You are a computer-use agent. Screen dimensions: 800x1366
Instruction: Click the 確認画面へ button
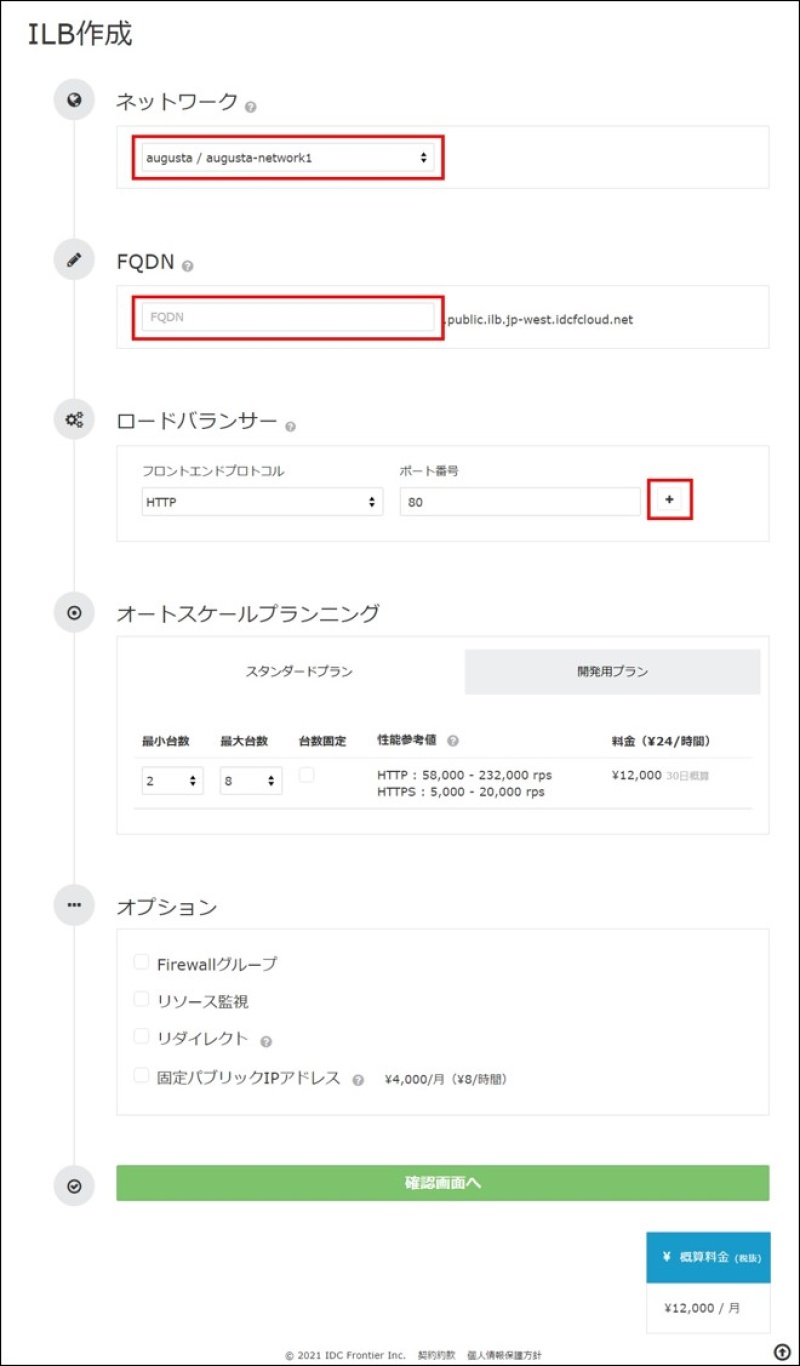[442, 1183]
